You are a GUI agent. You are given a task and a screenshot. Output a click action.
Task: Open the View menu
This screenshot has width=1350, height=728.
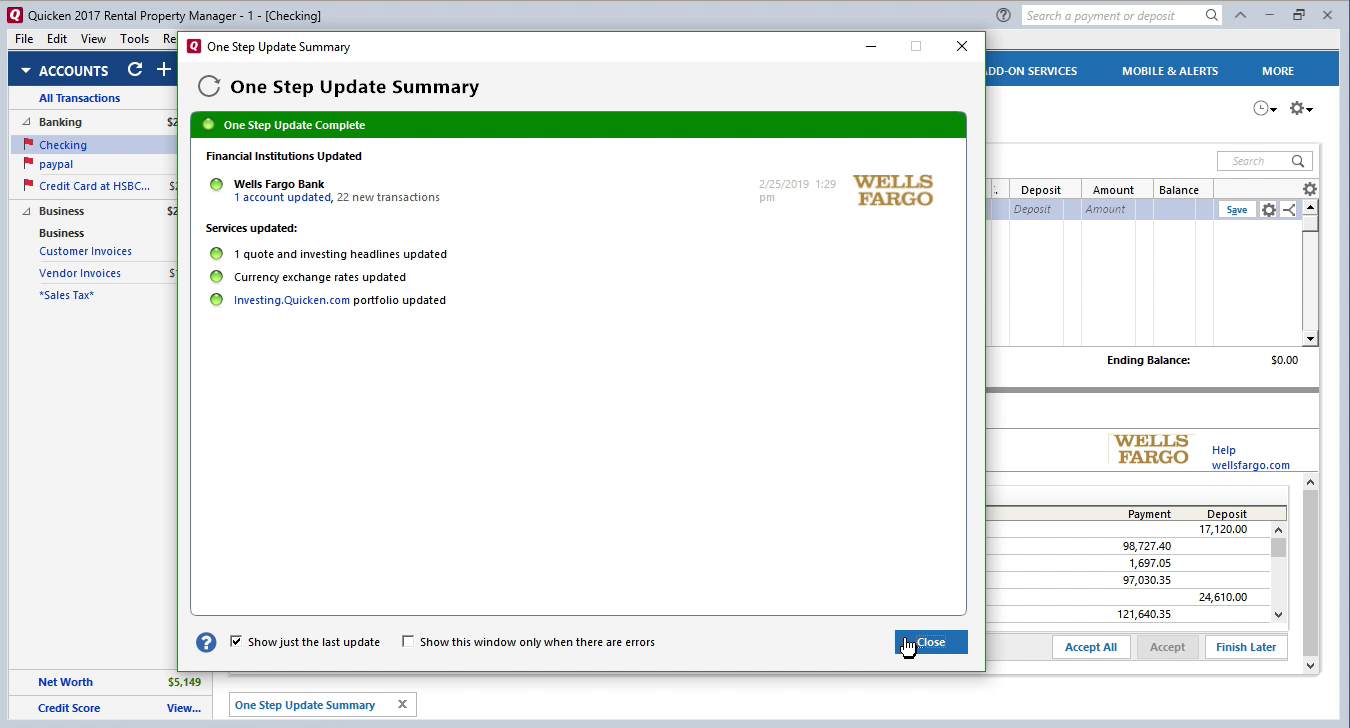point(93,39)
